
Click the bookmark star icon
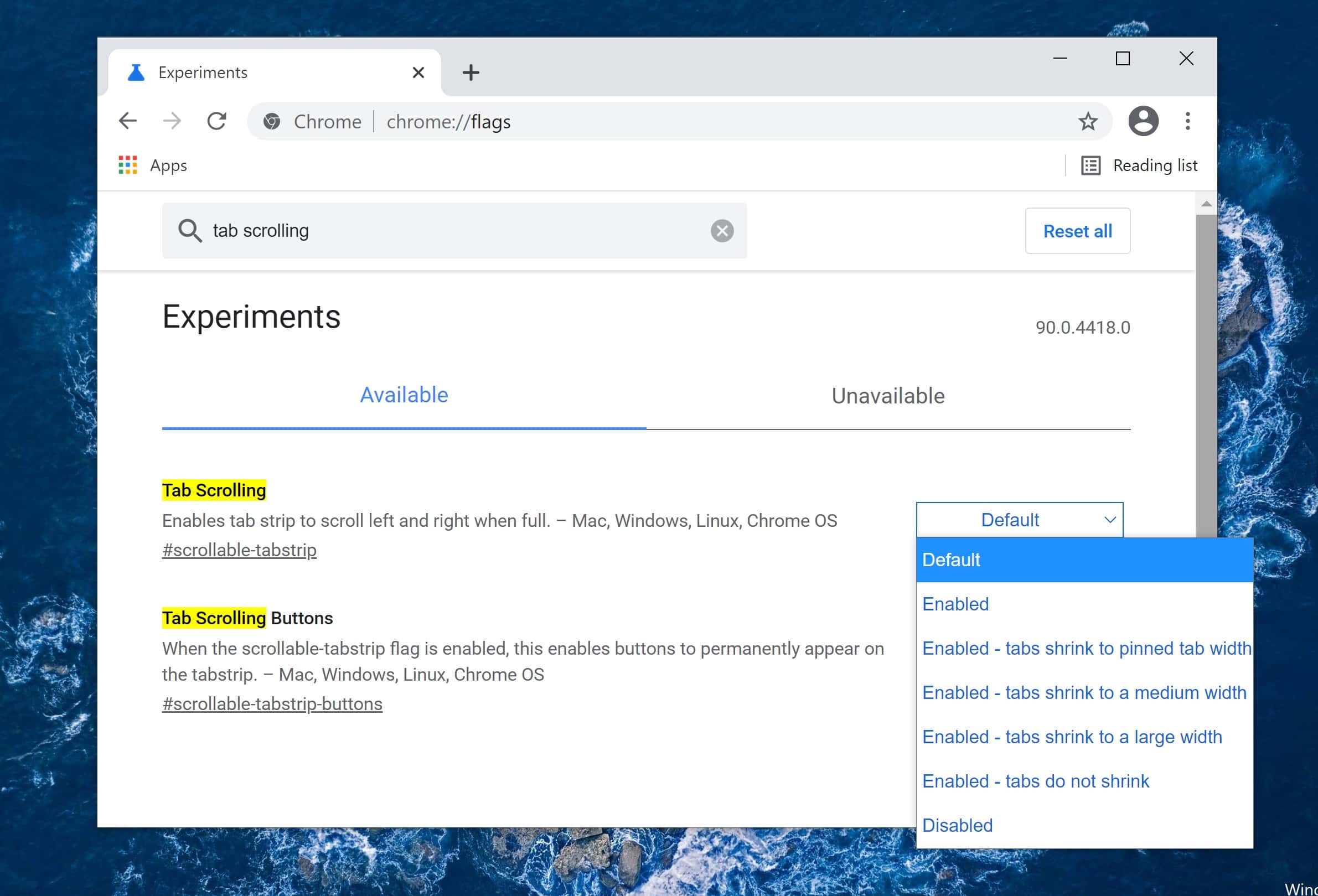[x=1088, y=120]
